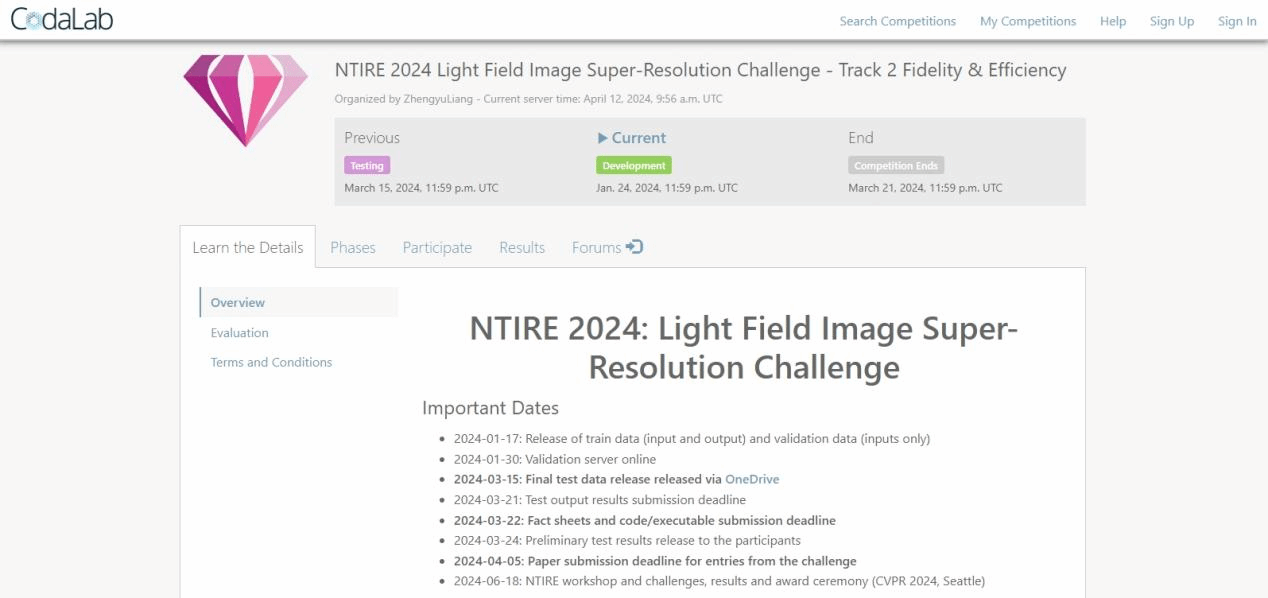
Task: Switch to the Phases tab
Action: [x=352, y=247]
